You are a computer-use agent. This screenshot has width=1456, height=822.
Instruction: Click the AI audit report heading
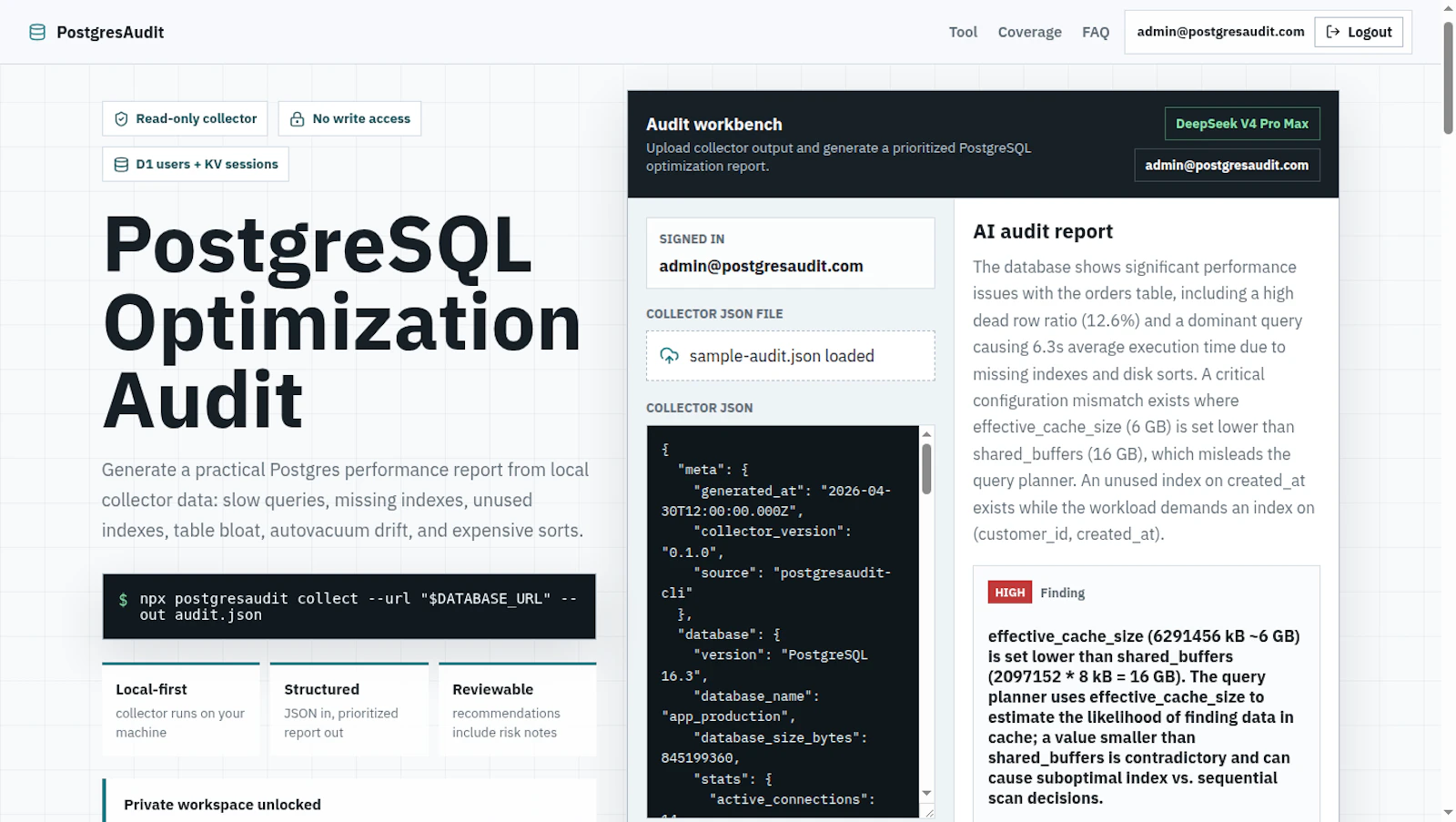click(1043, 232)
